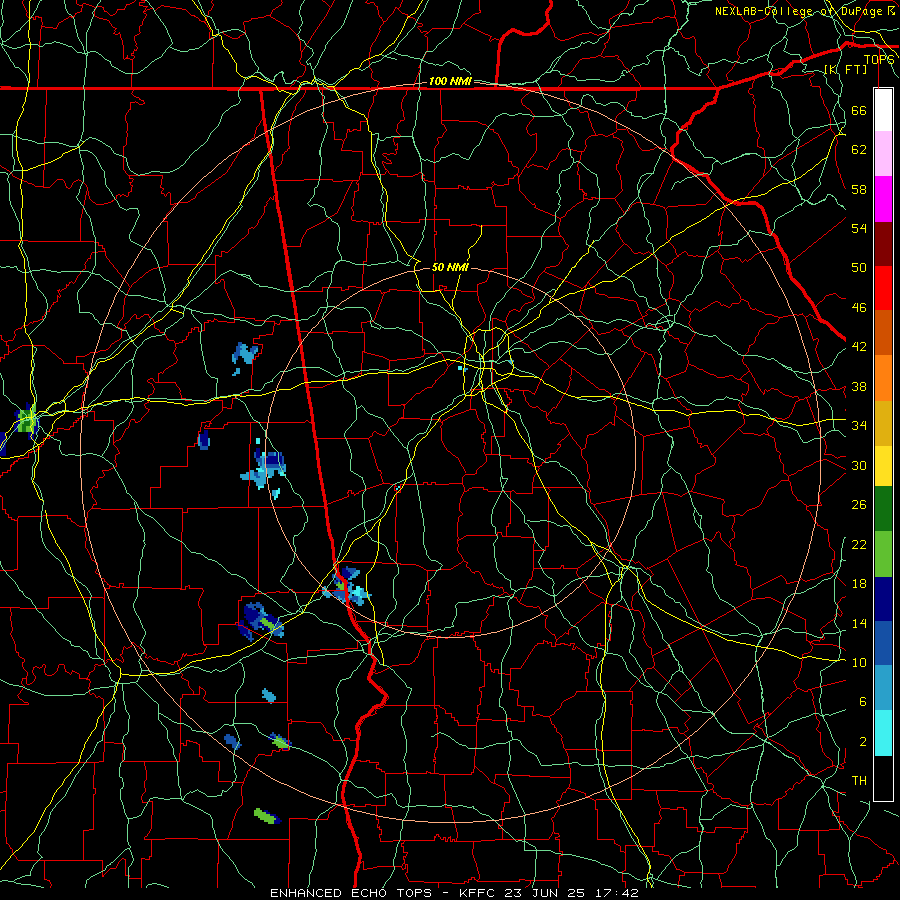Click the "23 JUN 25" date text

coord(544,893)
